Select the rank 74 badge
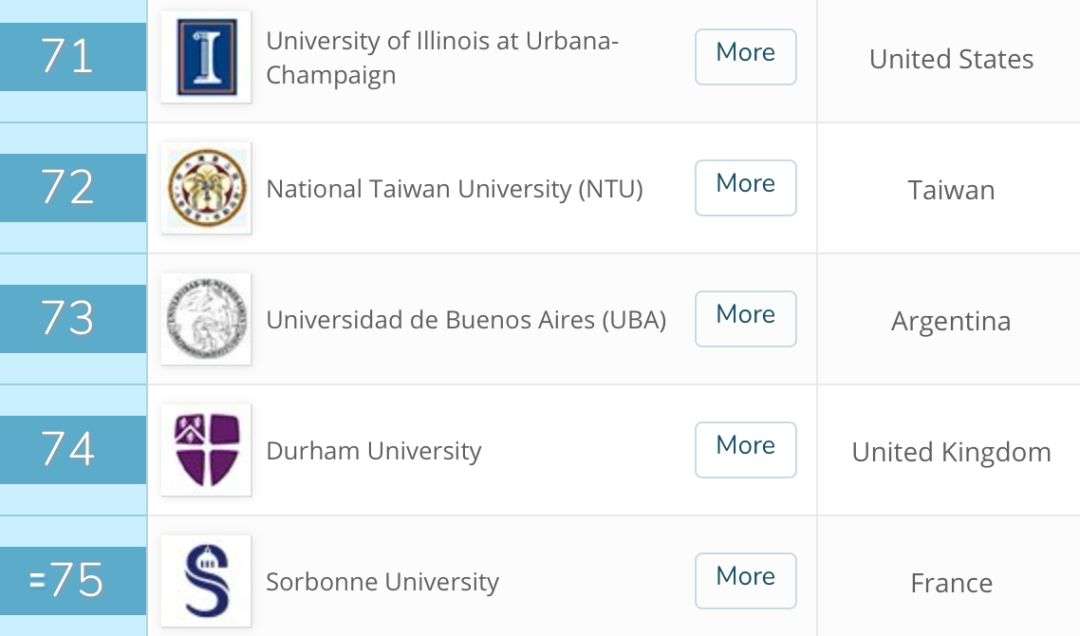The image size is (1080, 636). pos(70,450)
